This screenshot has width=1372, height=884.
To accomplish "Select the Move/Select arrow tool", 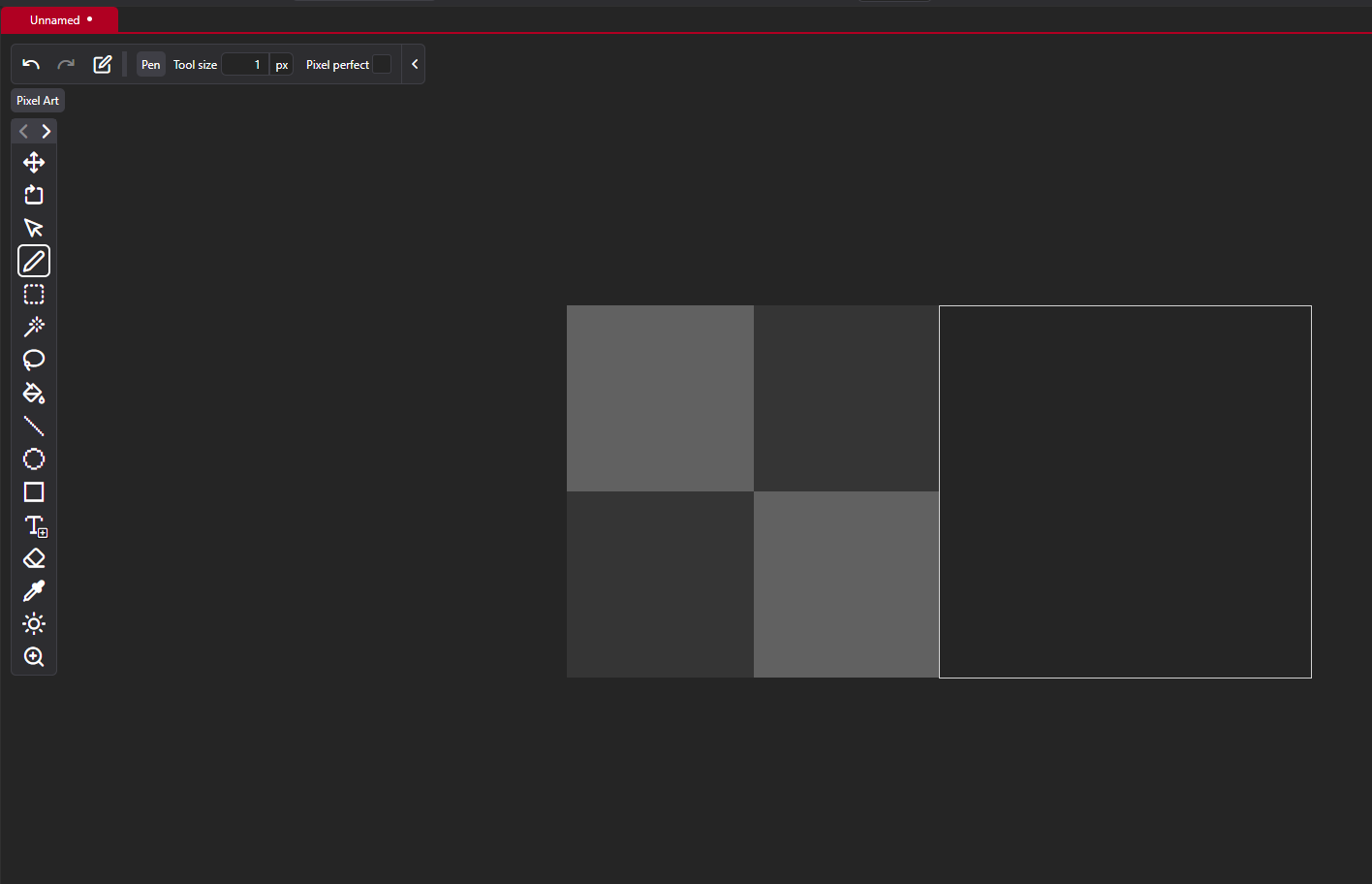I will click(x=34, y=228).
